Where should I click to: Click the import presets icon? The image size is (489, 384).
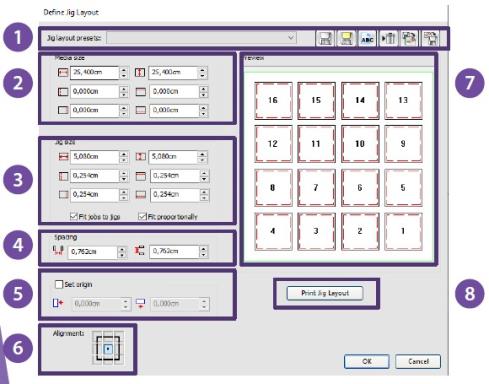click(409, 38)
